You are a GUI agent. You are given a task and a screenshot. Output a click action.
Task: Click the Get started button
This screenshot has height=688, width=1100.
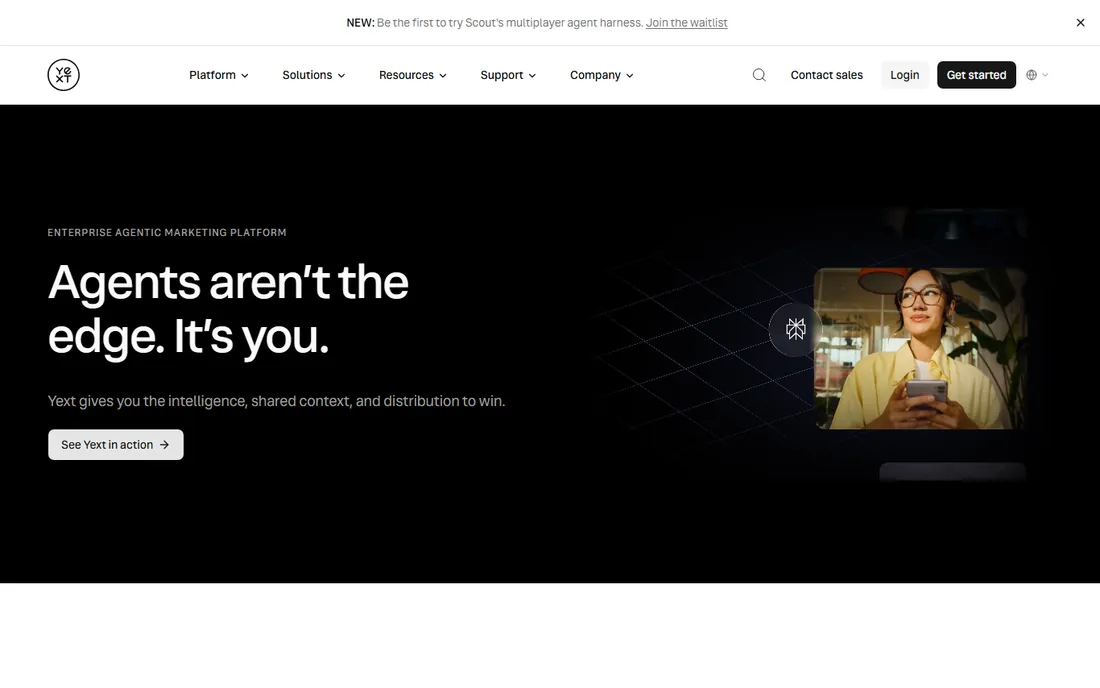[976, 75]
